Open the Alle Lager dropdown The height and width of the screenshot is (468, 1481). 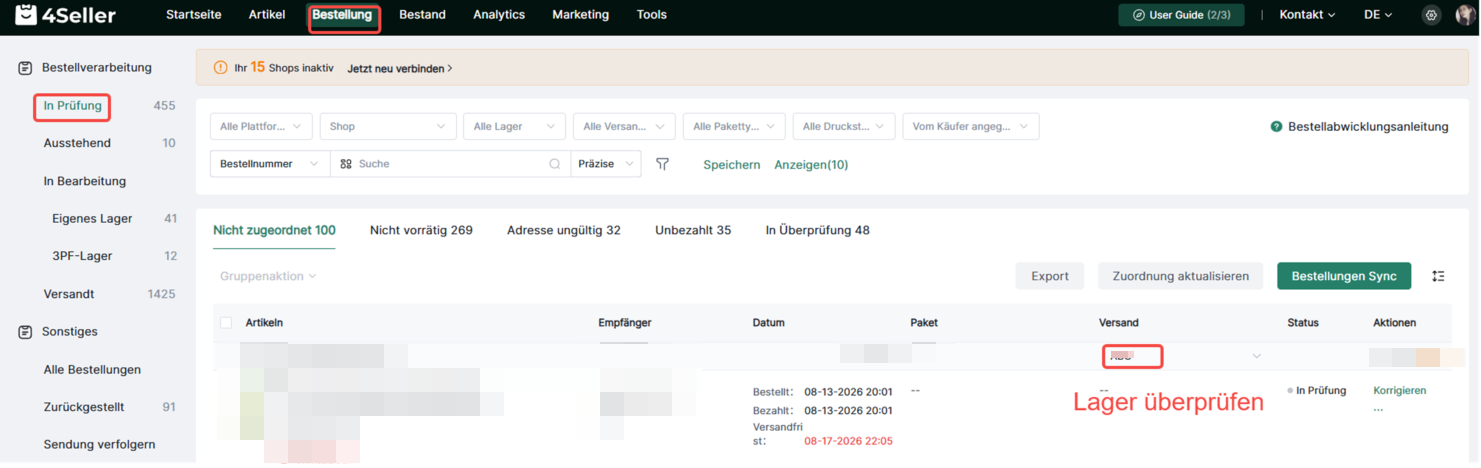[x=514, y=127]
